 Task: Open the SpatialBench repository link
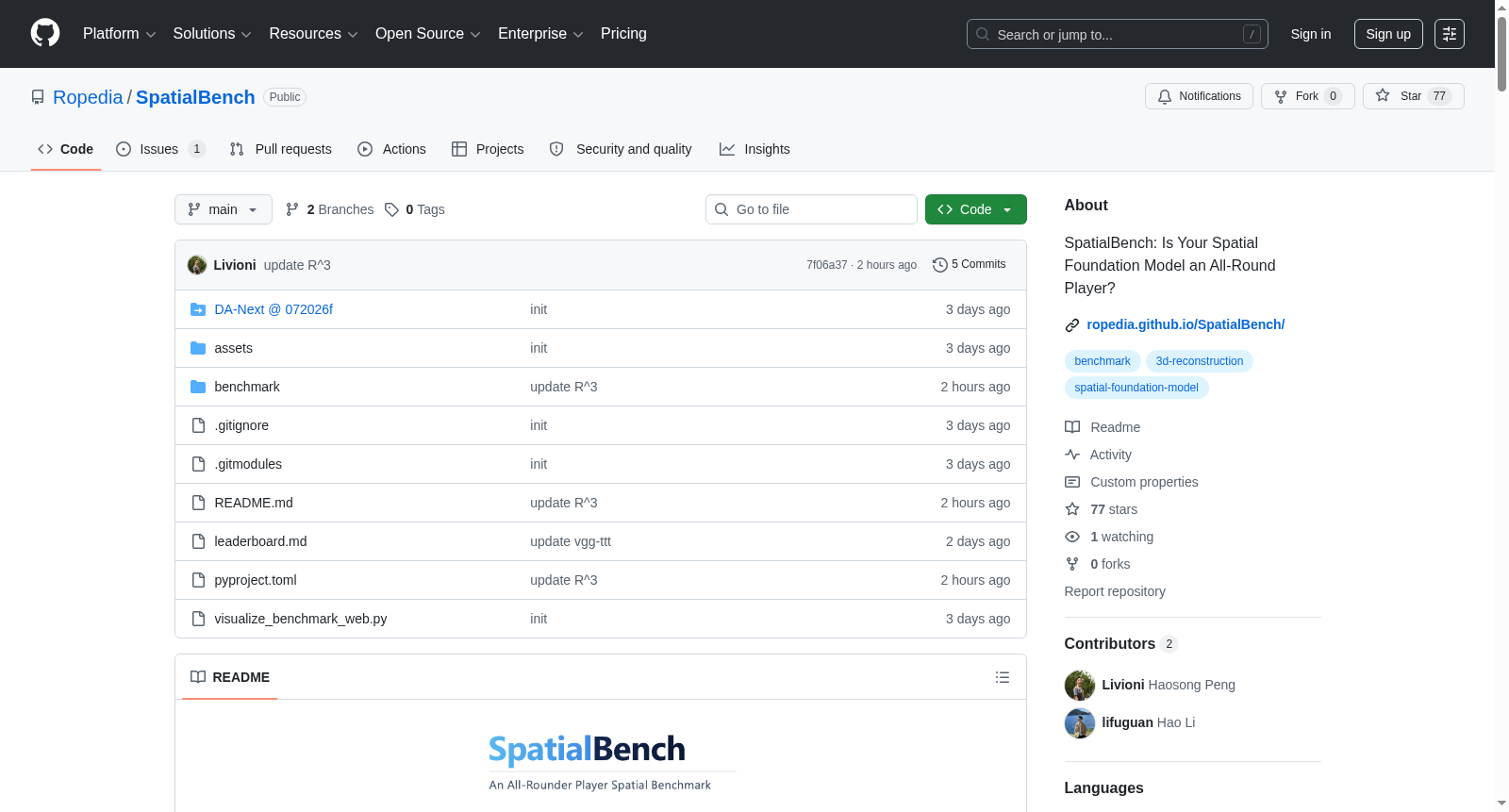[x=195, y=97]
